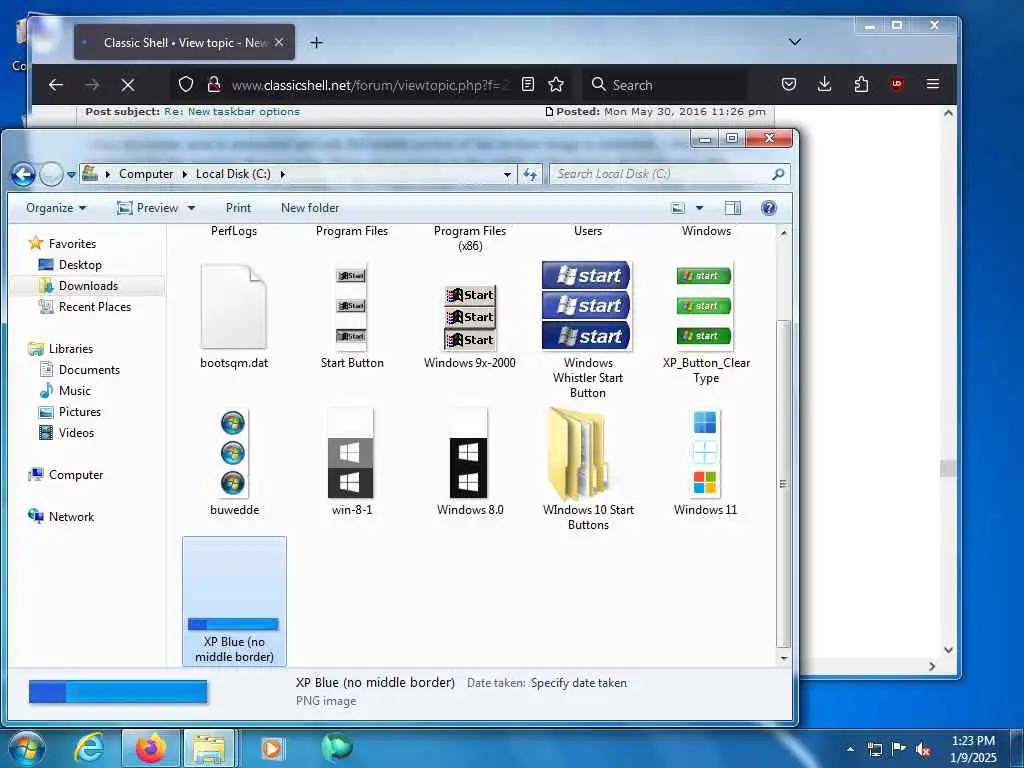Open the Firefox Downloads arrow icon

(824, 84)
